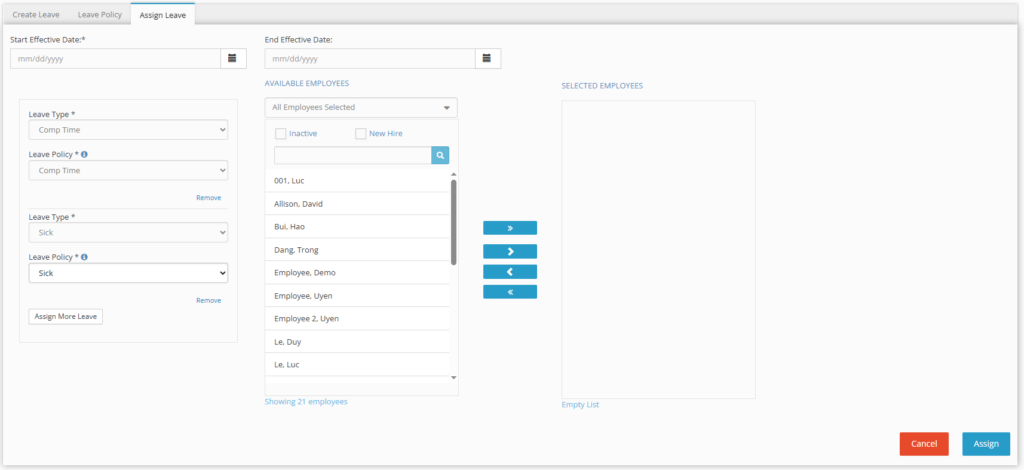Screen dimensions: 1024x470
Task: Open first Leave Type dropdown showing Comp Time
Action: click(x=129, y=130)
